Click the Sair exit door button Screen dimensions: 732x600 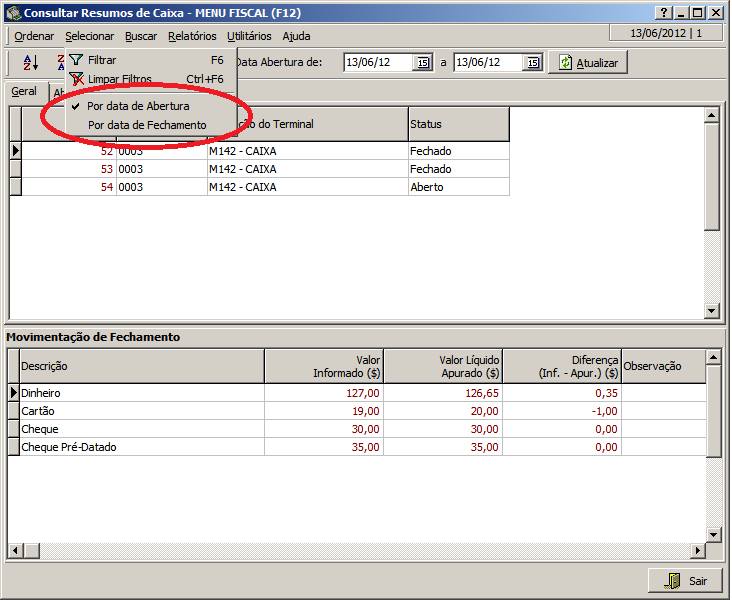(685, 580)
